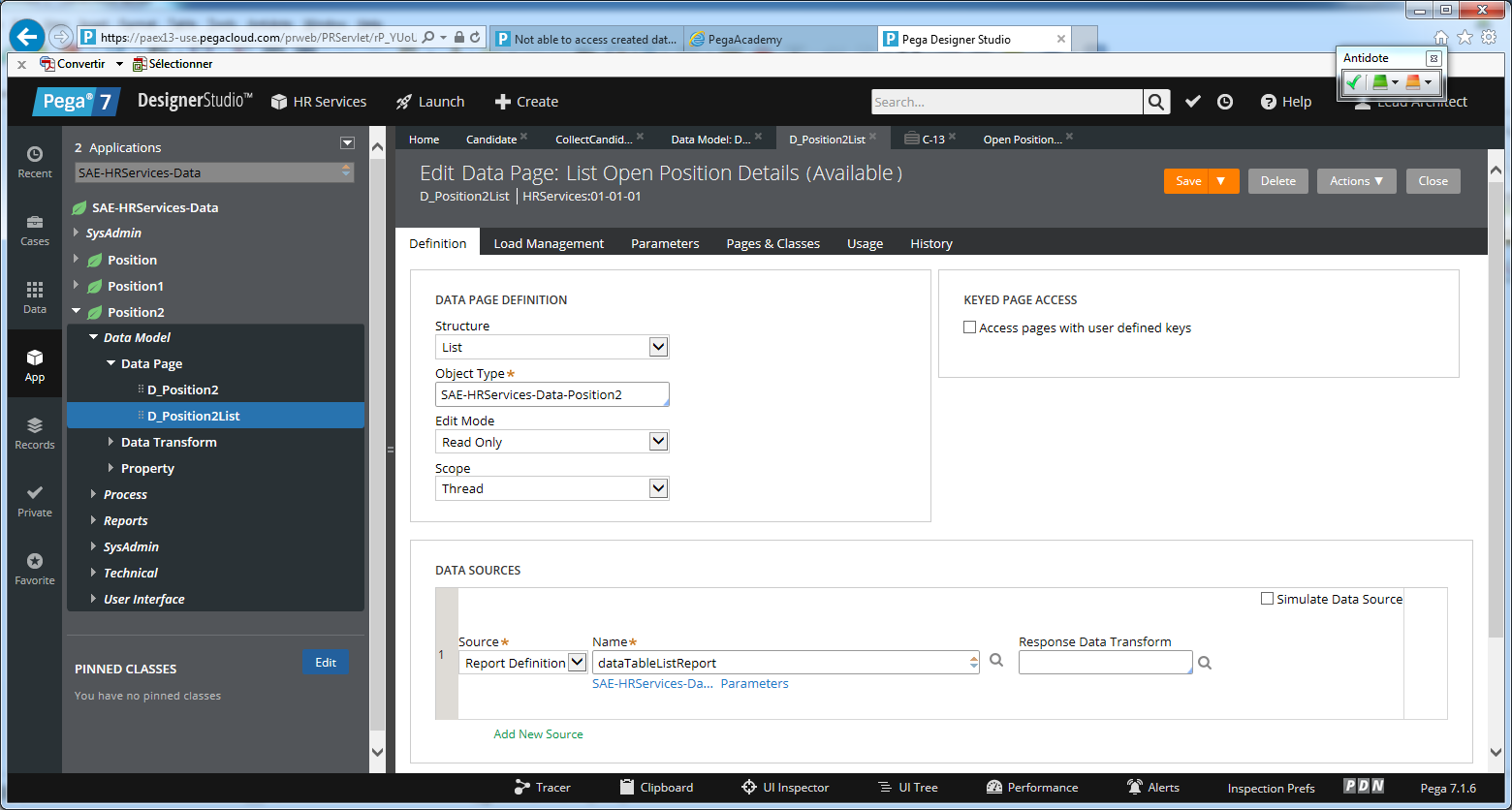Expand the Reports category
This screenshot has width=1512, height=810.
click(93, 520)
